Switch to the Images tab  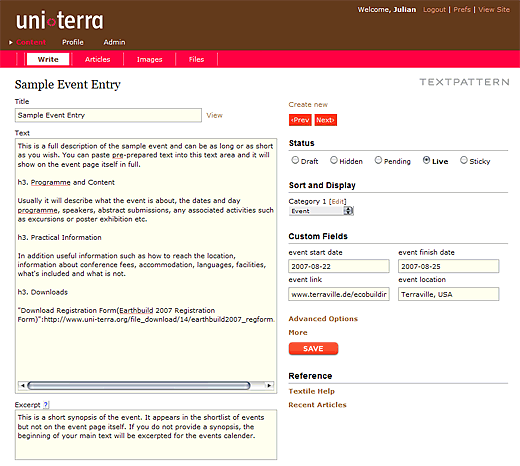tap(150, 59)
